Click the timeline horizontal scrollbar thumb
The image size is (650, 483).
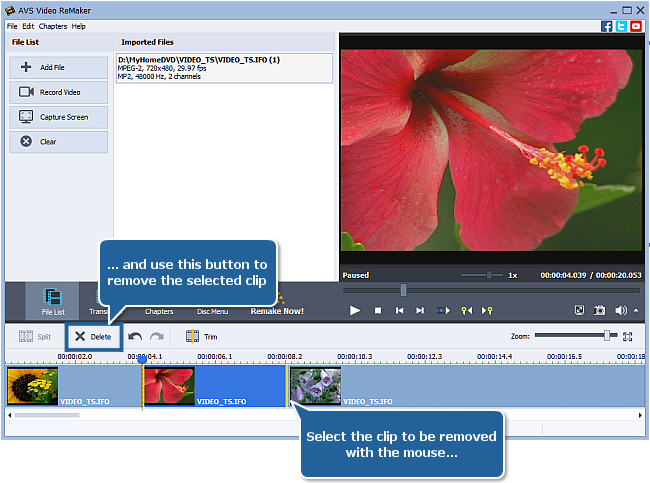(47, 415)
